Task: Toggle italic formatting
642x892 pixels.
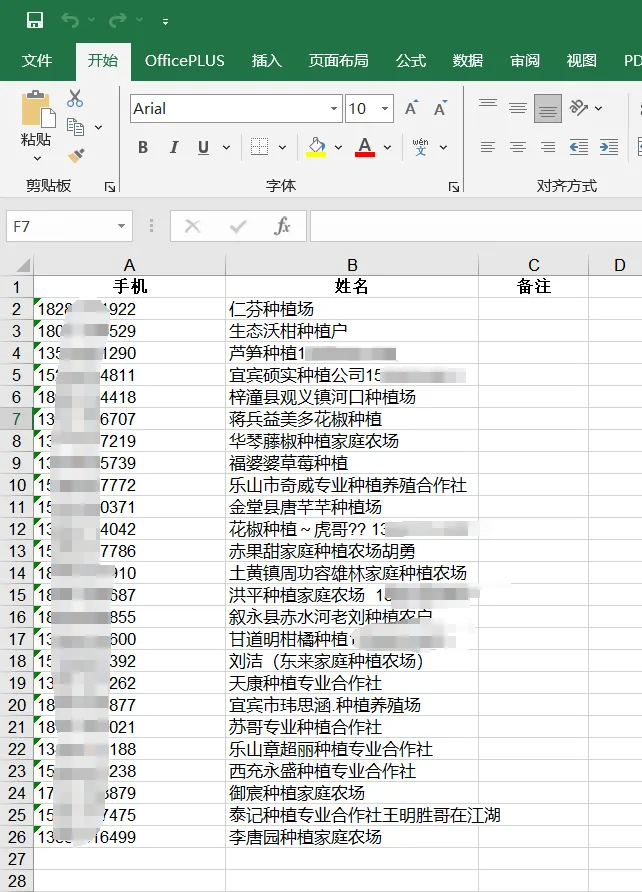Action: [174, 148]
